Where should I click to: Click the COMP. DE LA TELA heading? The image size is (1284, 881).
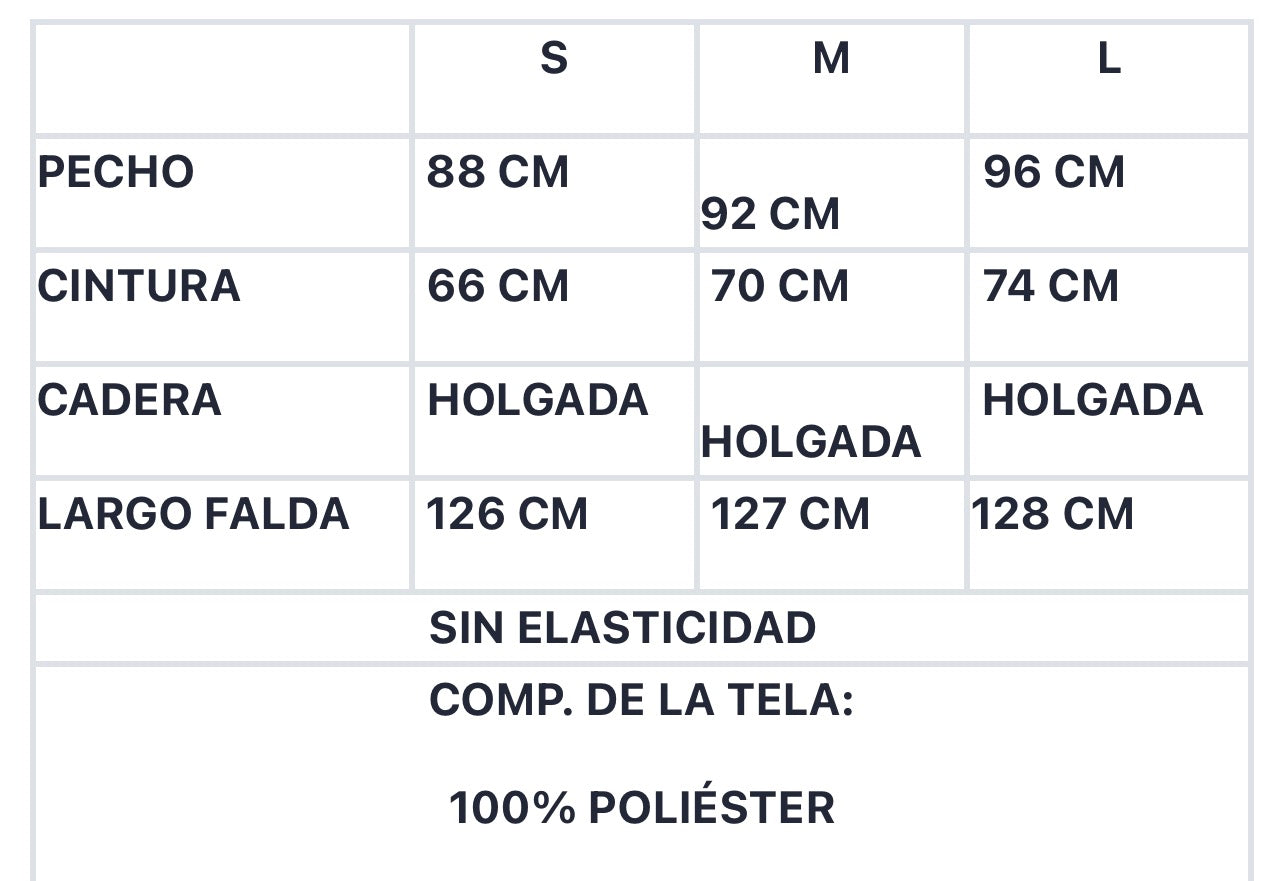pyautogui.click(x=641, y=701)
